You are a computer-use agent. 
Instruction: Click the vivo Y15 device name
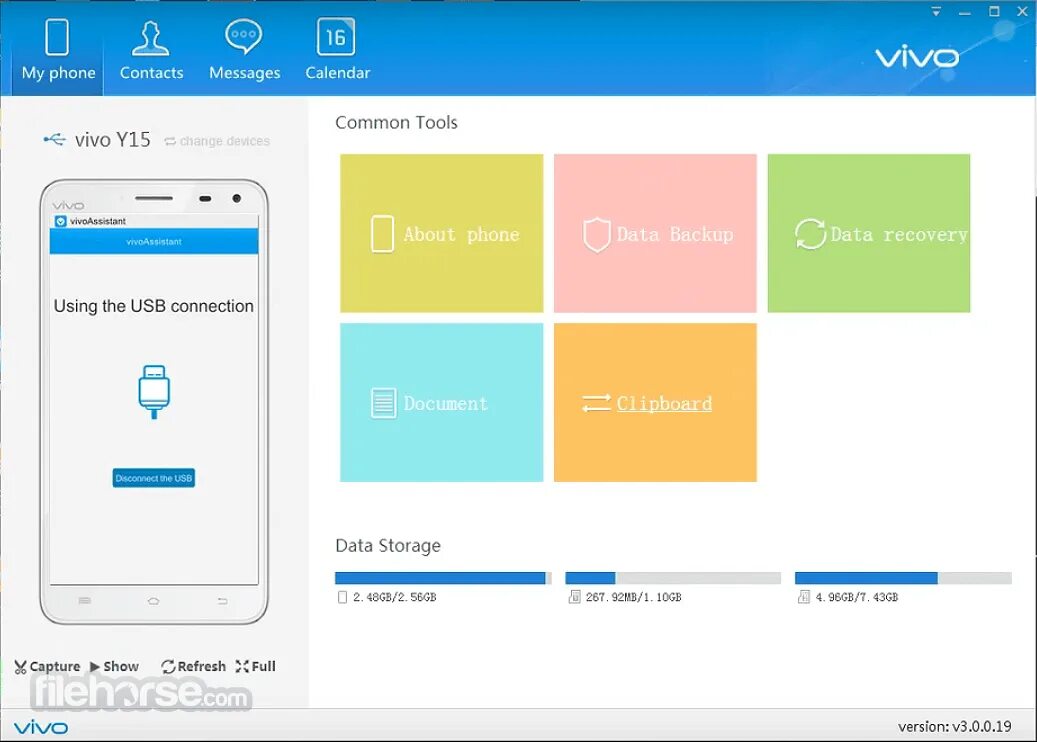tap(112, 140)
